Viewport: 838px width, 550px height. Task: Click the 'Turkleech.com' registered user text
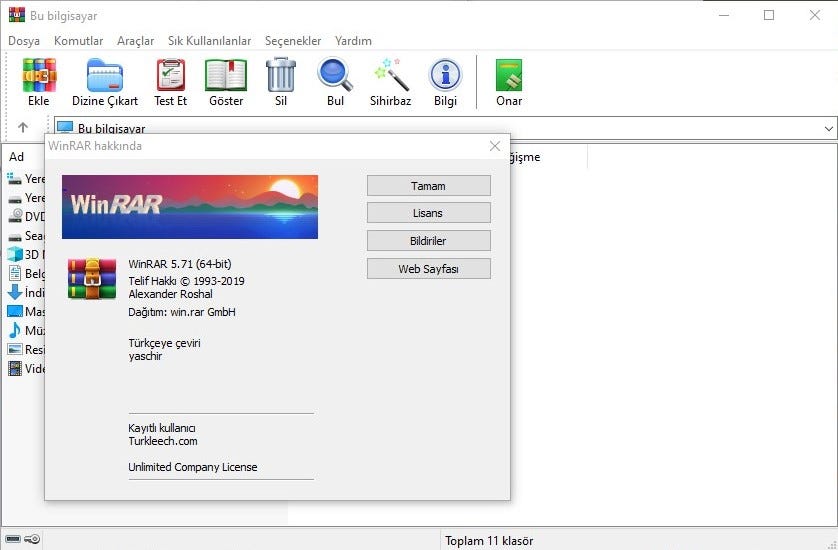162,441
